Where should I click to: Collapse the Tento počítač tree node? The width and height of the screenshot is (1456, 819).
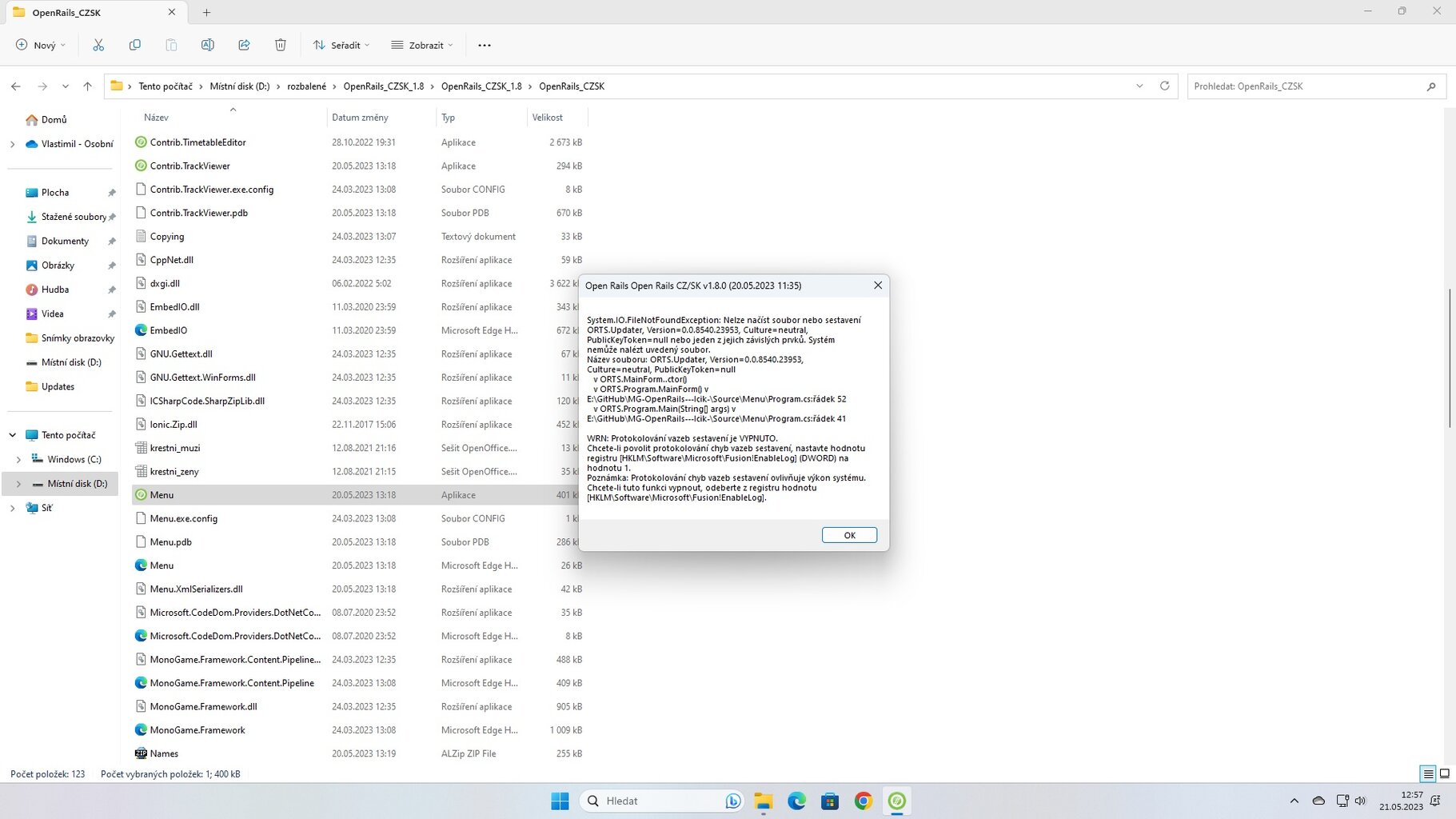click(x=12, y=435)
